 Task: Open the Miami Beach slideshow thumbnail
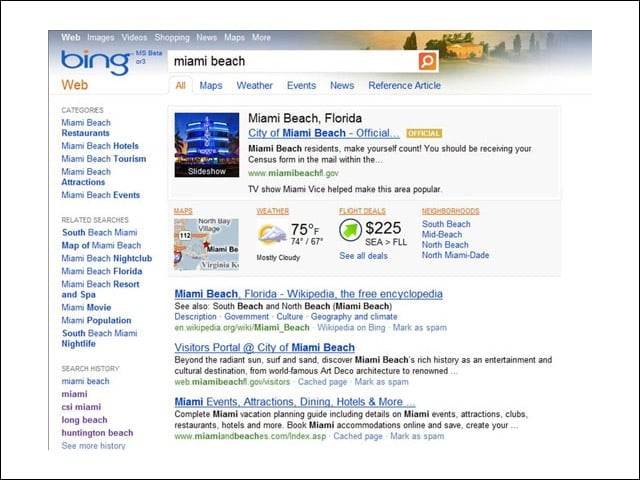(207, 145)
